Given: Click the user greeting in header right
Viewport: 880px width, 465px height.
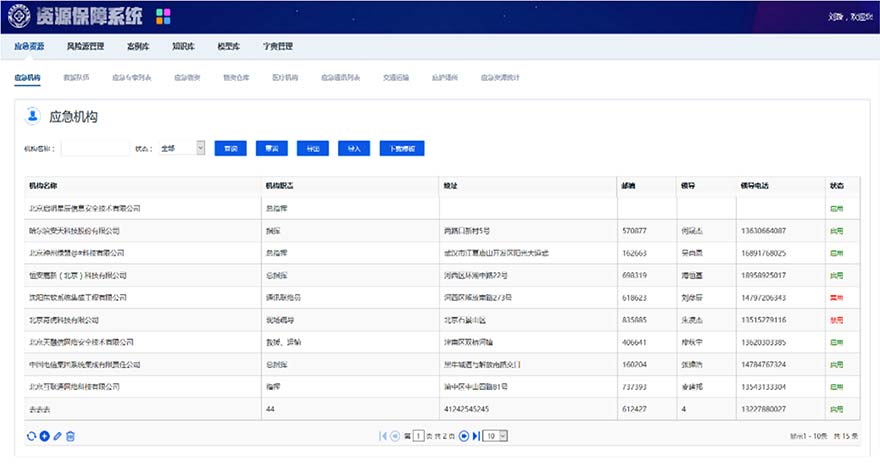Looking at the screenshot, I should (x=850, y=17).
